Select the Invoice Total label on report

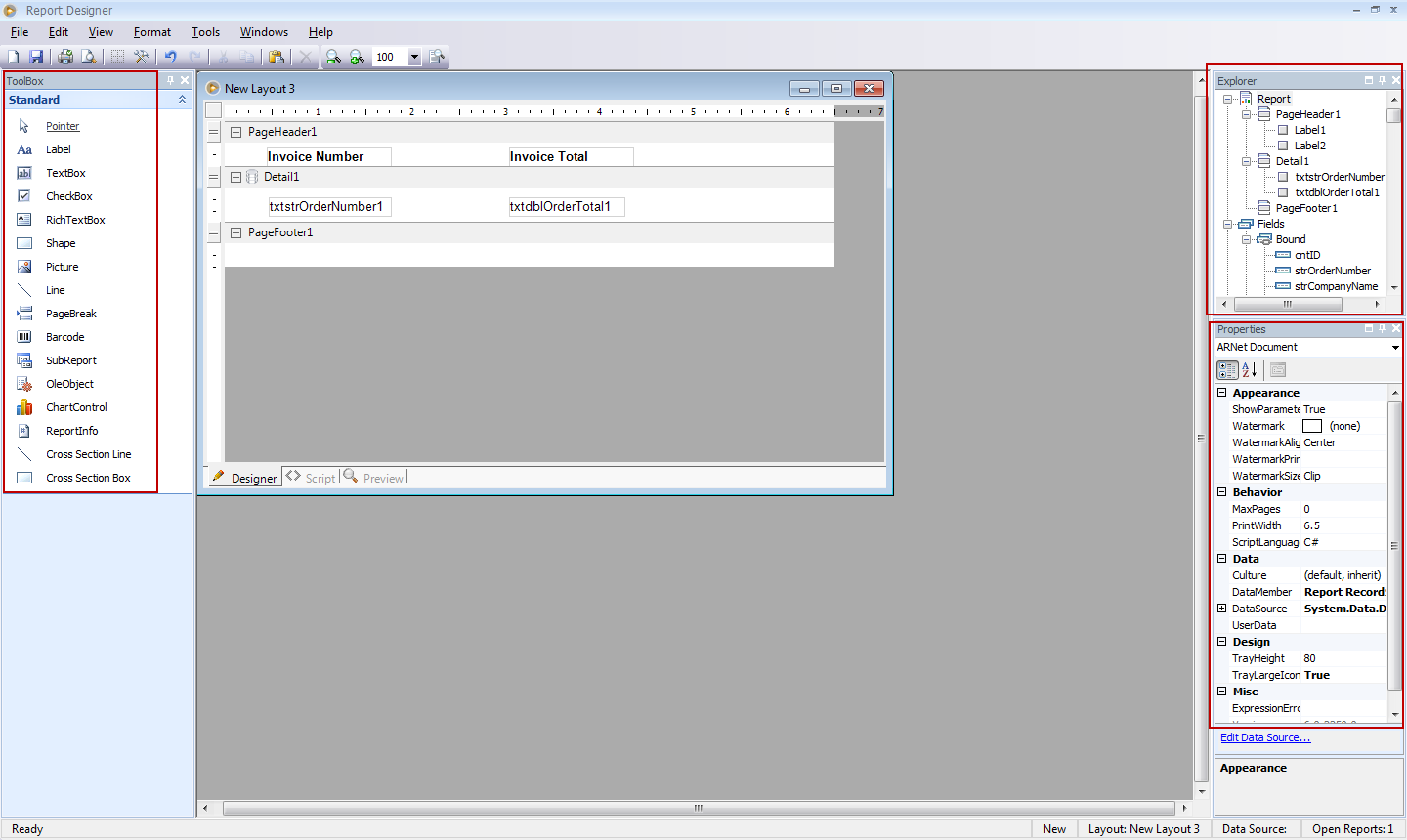[x=571, y=156]
